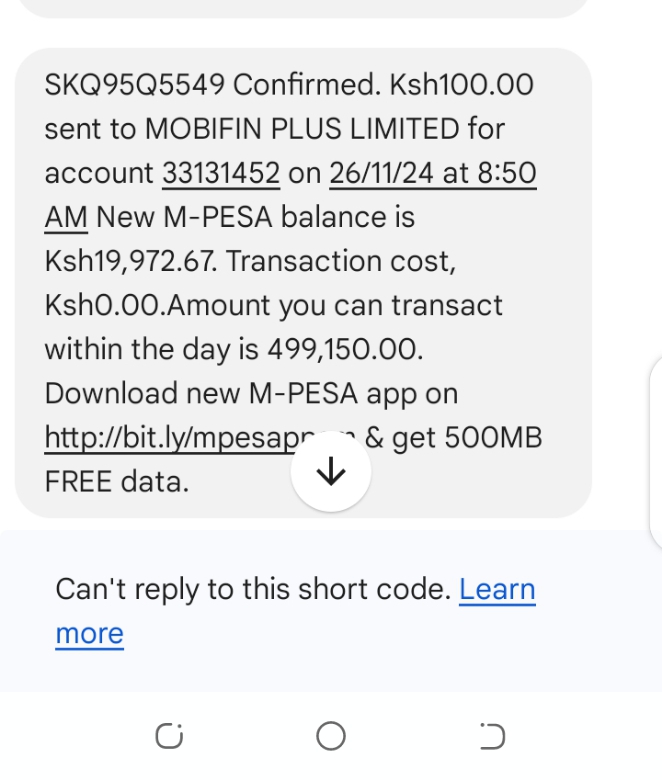Open the underlined account number 33131452

tap(220, 173)
